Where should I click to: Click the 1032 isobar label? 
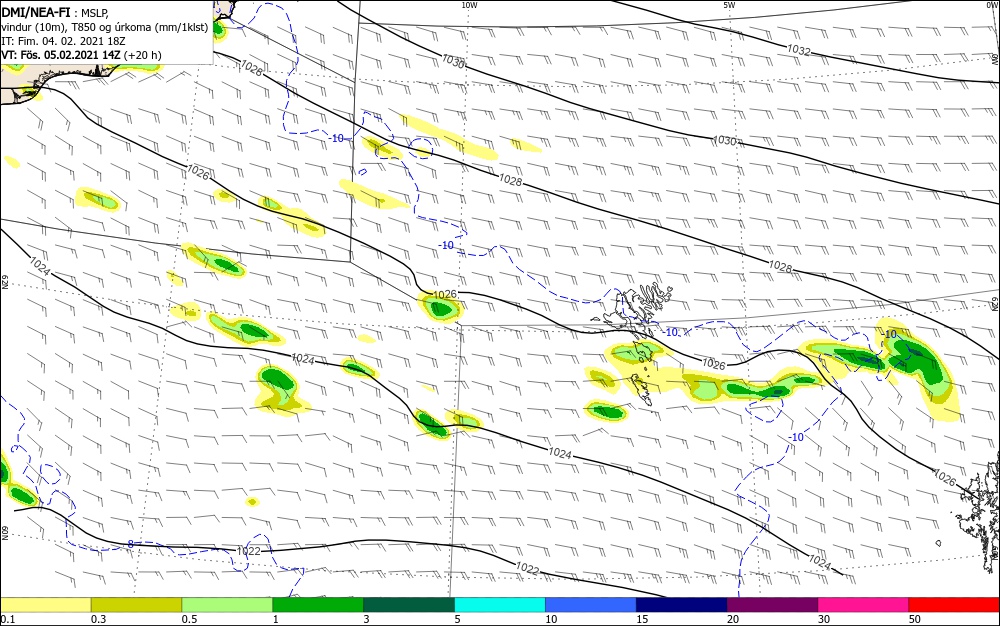tap(798, 50)
